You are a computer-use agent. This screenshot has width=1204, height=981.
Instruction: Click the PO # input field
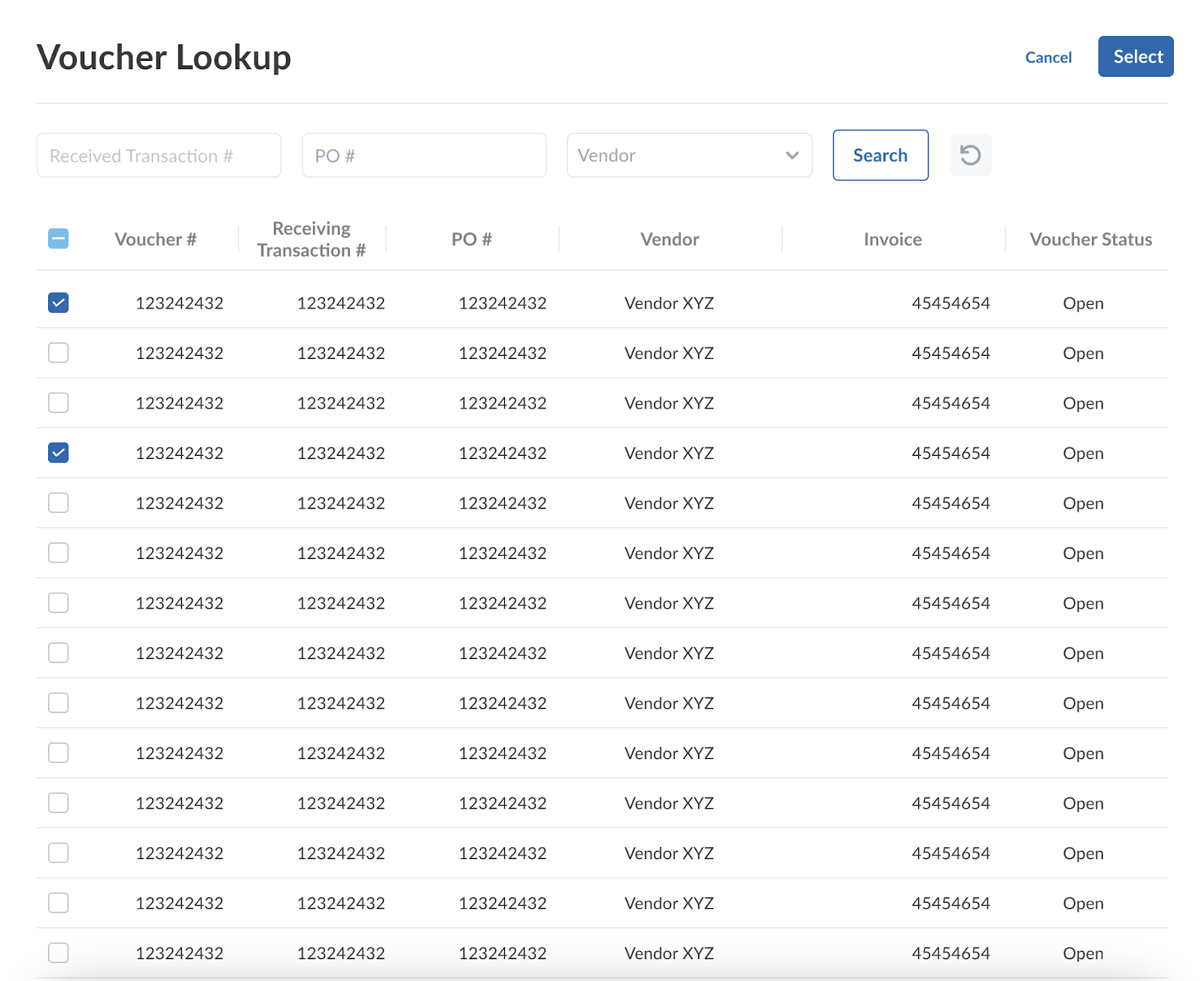pos(424,155)
